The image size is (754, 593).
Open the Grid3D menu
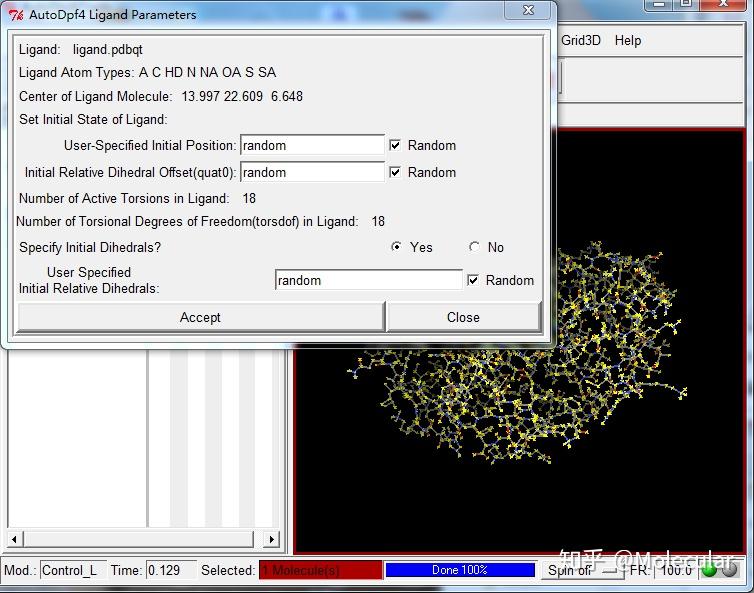[x=581, y=40]
